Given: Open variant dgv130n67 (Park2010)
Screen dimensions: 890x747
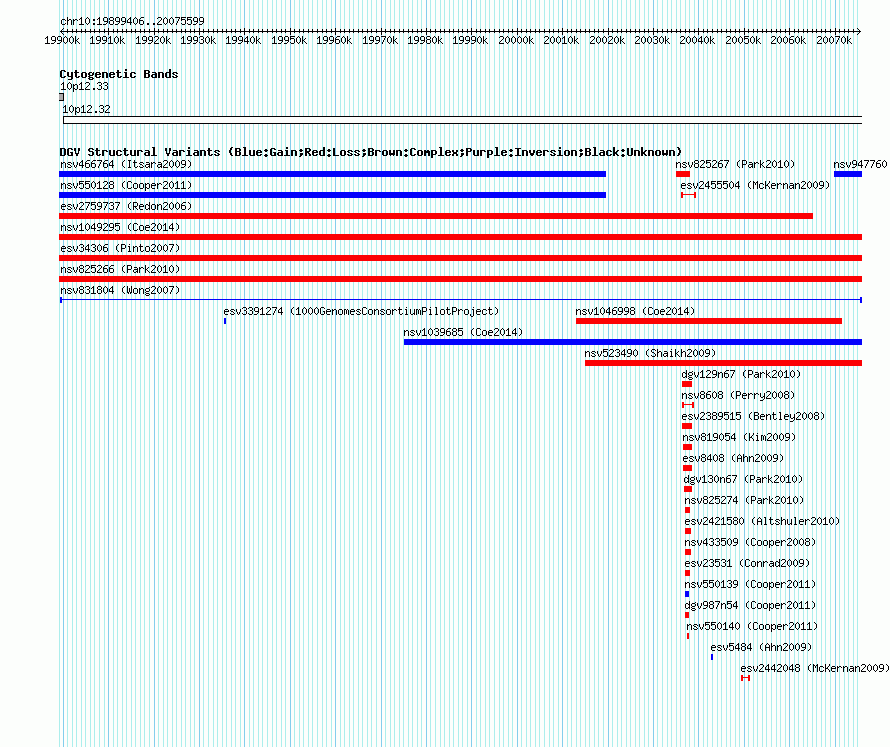Looking at the screenshot, I should pos(743,479).
